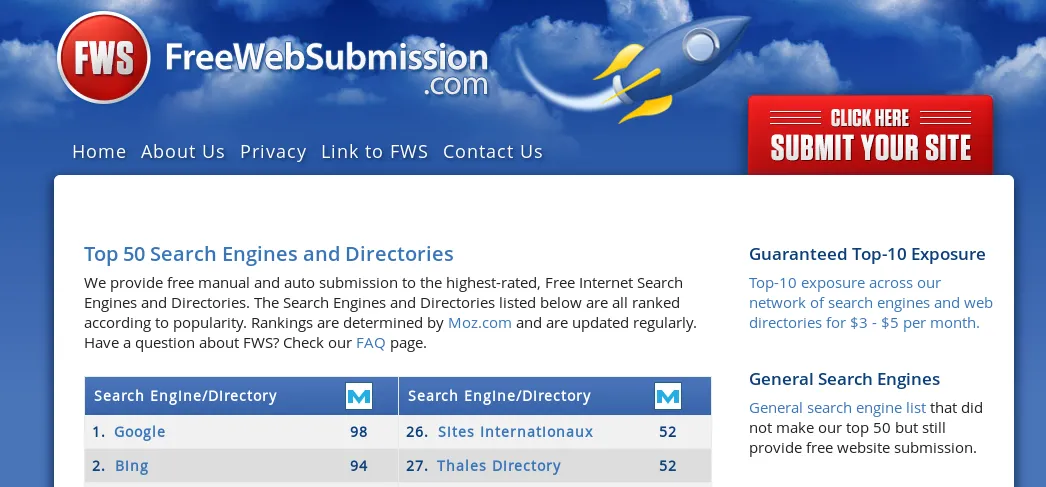Follow the Moz.com link
This screenshot has height=487, width=1046.
[480, 323]
